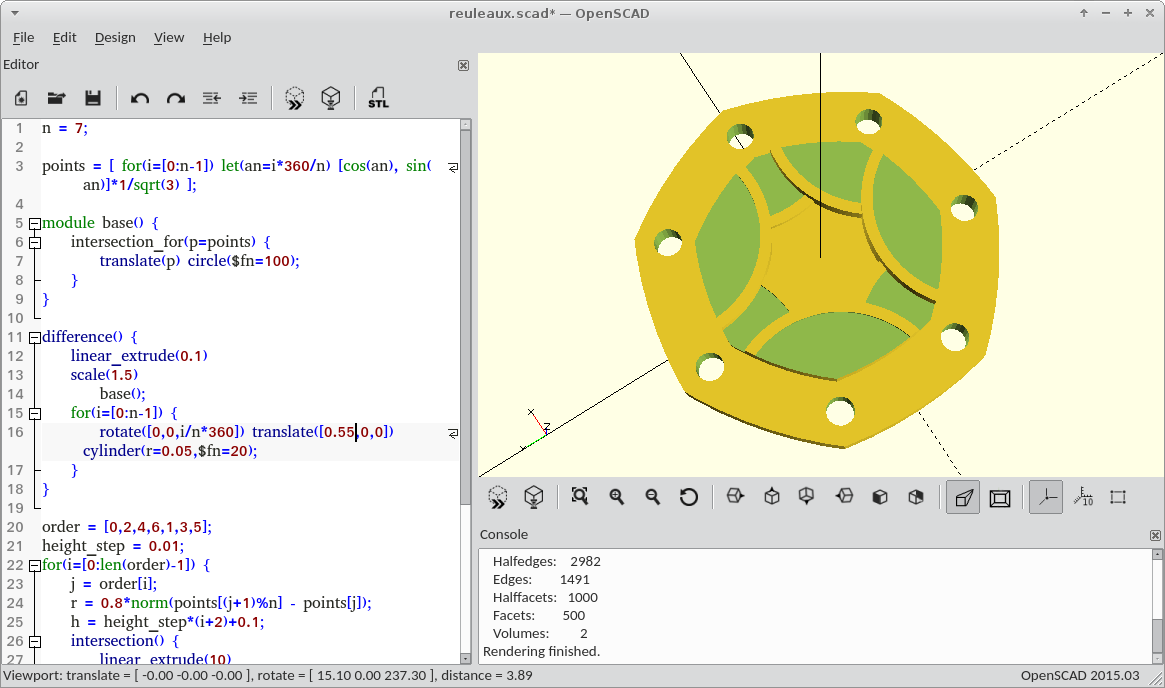Click the Indent icon in editor toolbar
1165x688 pixels.
248,98
